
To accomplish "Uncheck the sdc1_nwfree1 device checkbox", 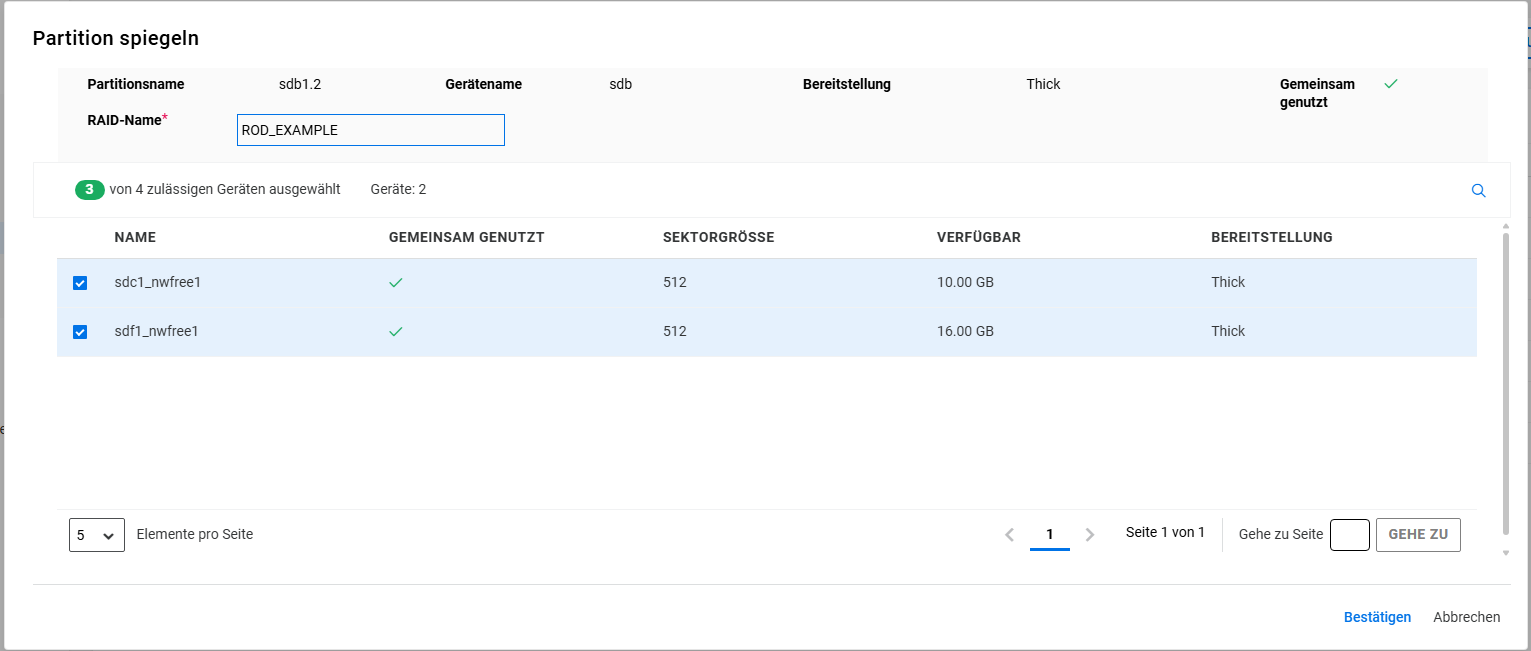I will click(x=80, y=283).
